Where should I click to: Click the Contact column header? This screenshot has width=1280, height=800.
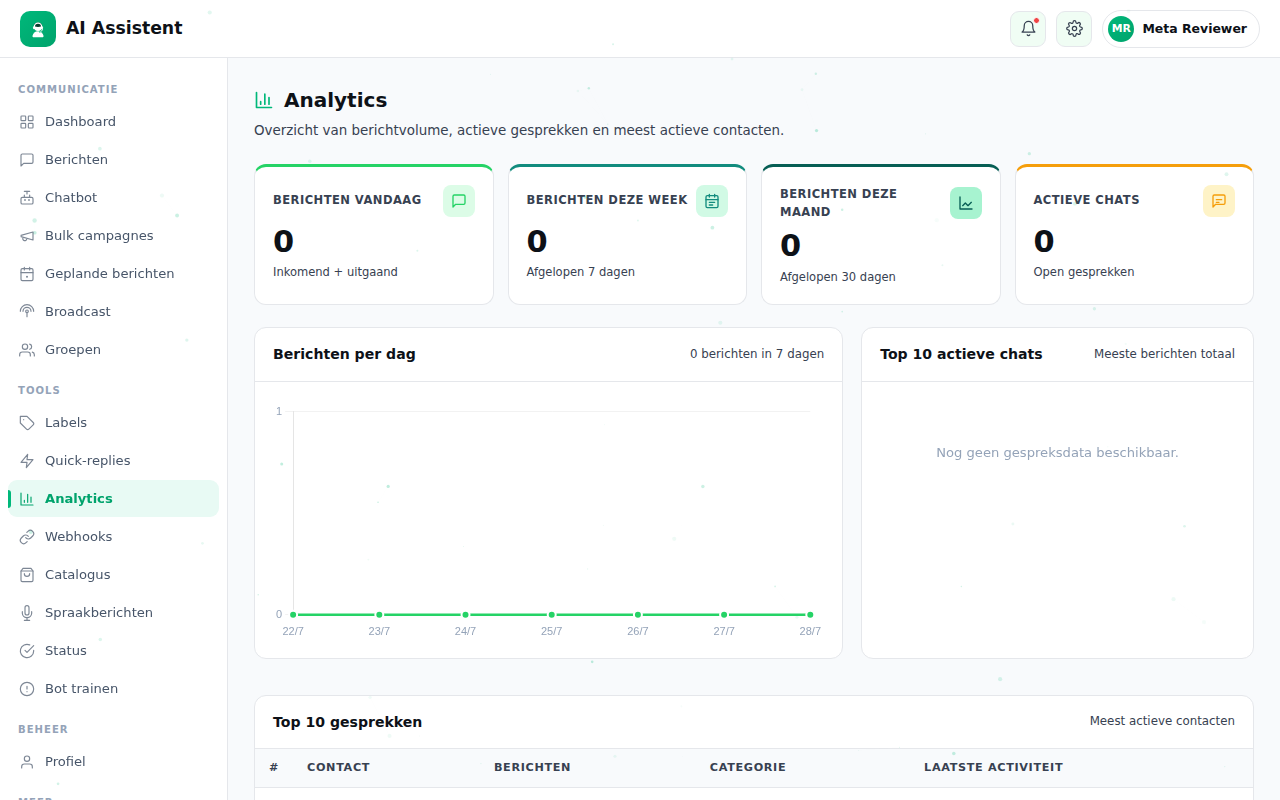tap(338, 767)
